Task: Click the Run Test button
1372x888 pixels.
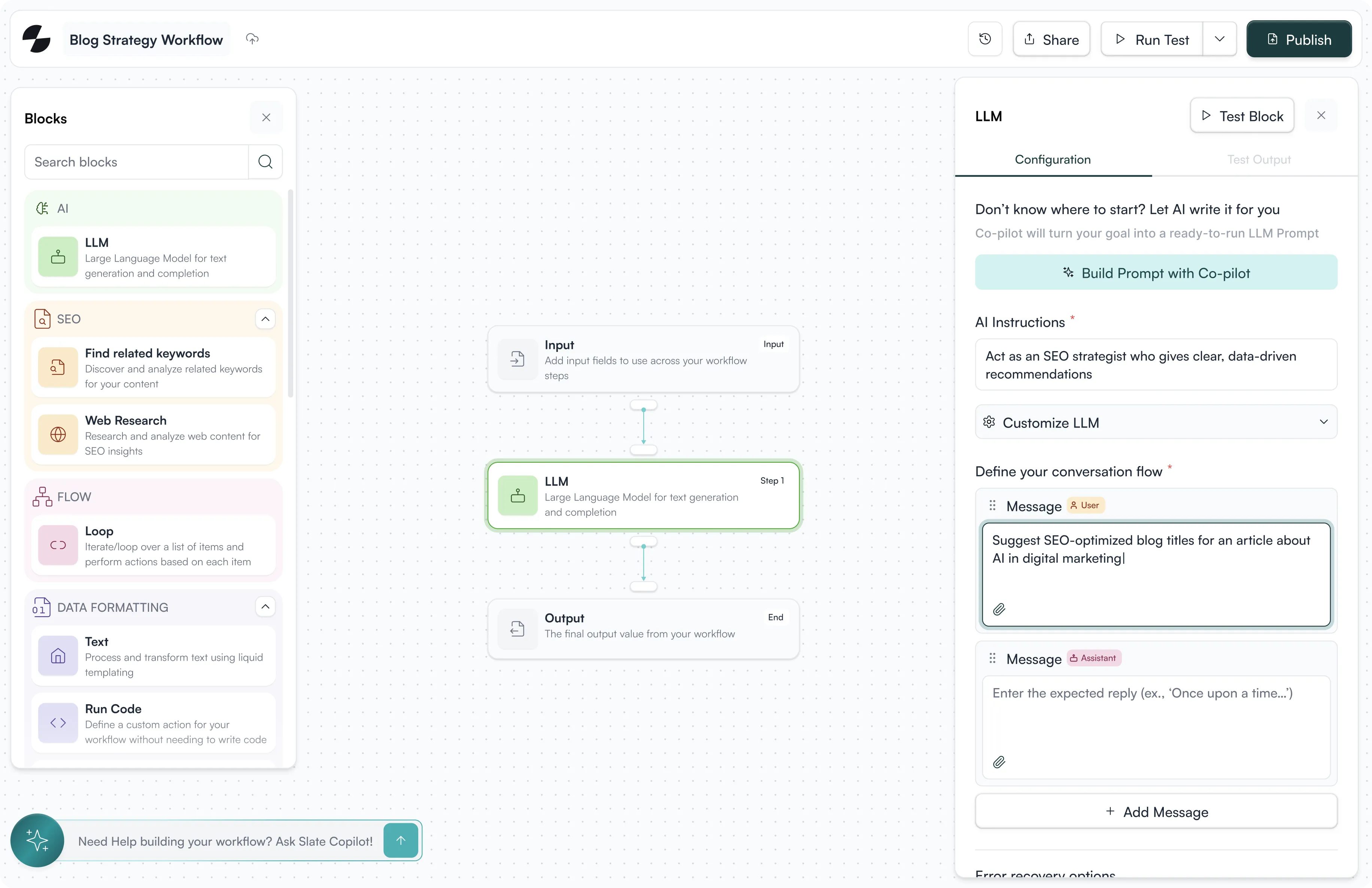Action: coord(1152,39)
